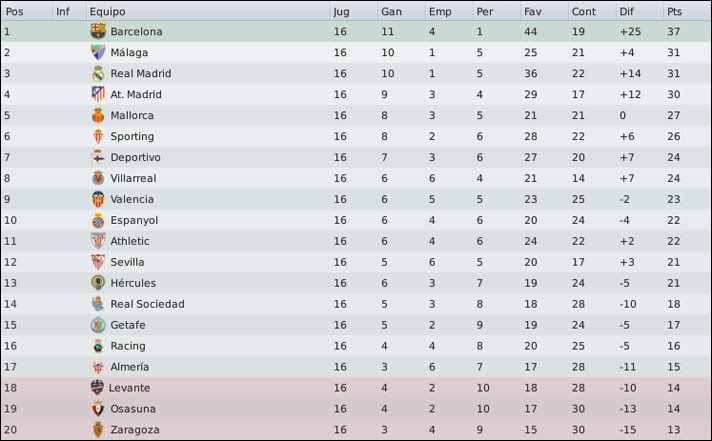Click the Athletic club crest icon
Image resolution: width=712 pixels, height=441 pixels.
[x=98, y=241]
